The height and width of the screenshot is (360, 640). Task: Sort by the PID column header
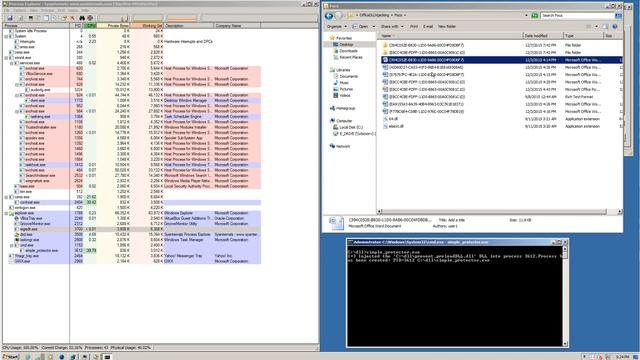pyautogui.click(x=77, y=26)
